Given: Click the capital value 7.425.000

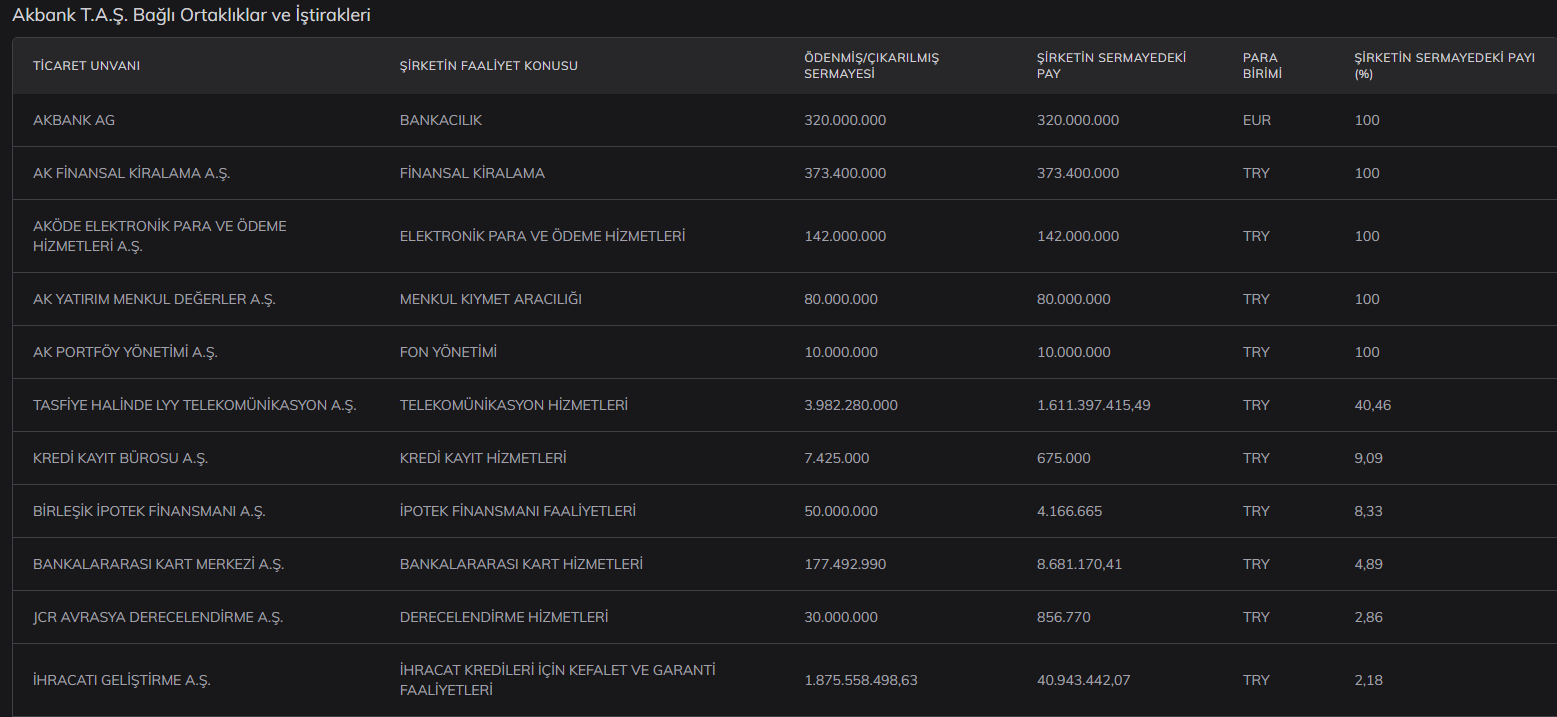Looking at the screenshot, I should click(x=837, y=458).
